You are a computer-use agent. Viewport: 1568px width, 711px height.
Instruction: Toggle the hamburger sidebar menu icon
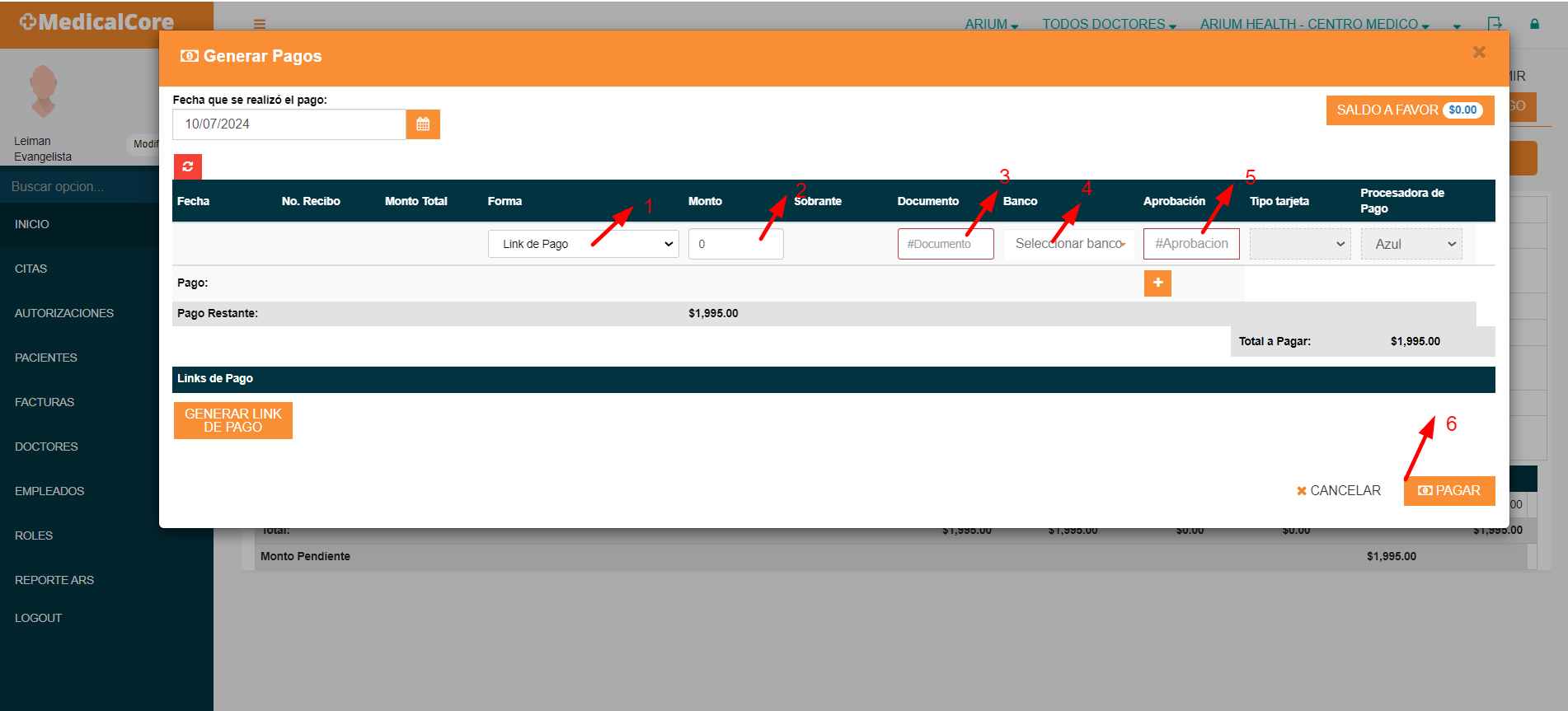260,24
